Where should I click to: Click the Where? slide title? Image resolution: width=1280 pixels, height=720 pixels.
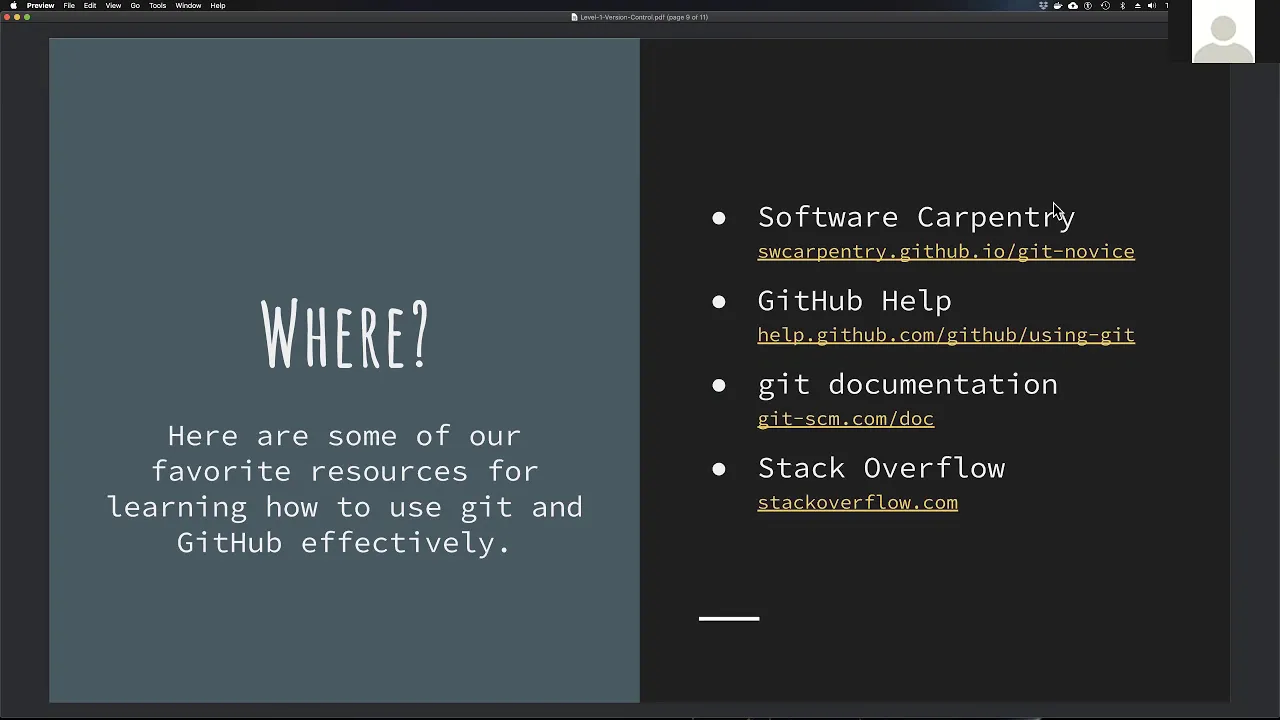(x=345, y=334)
